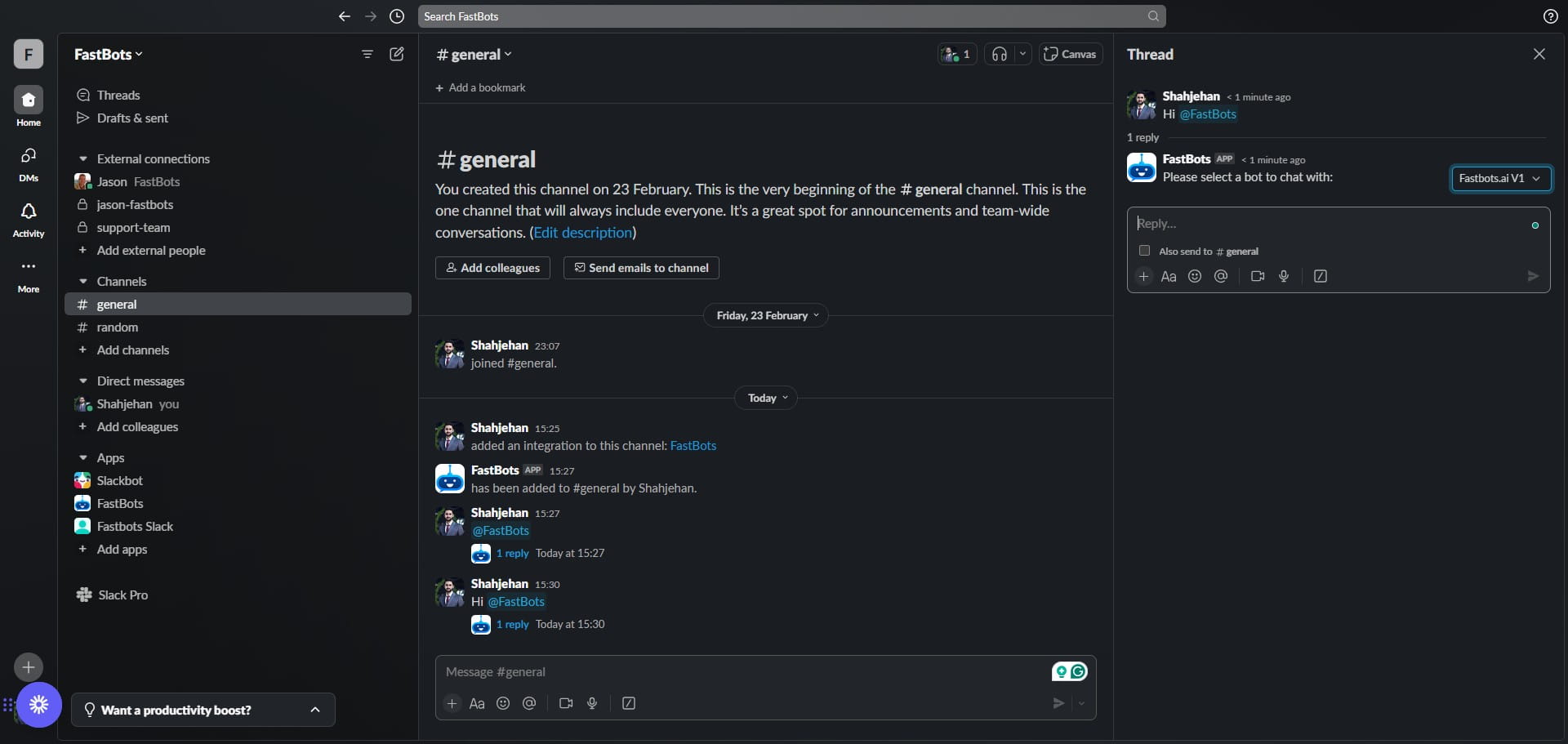Expand the productivity boost banner chevron
Viewport: 1568px width, 744px height.
[315, 710]
